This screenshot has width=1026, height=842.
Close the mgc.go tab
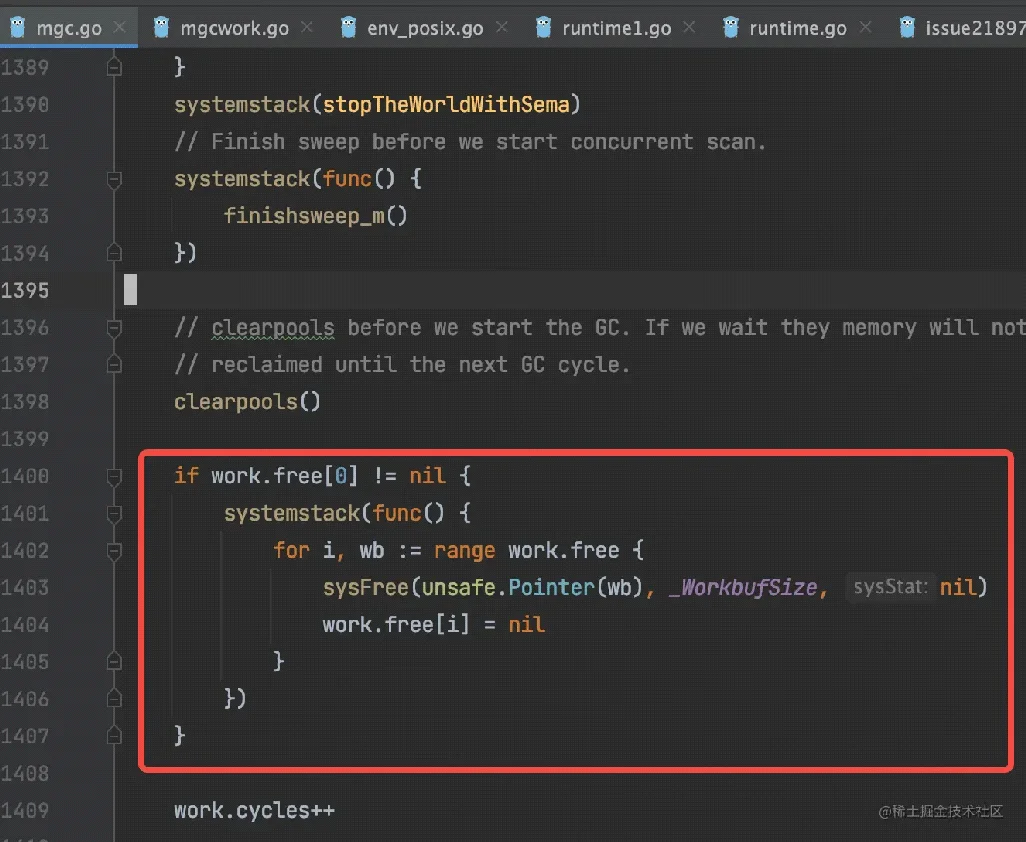coord(119,27)
